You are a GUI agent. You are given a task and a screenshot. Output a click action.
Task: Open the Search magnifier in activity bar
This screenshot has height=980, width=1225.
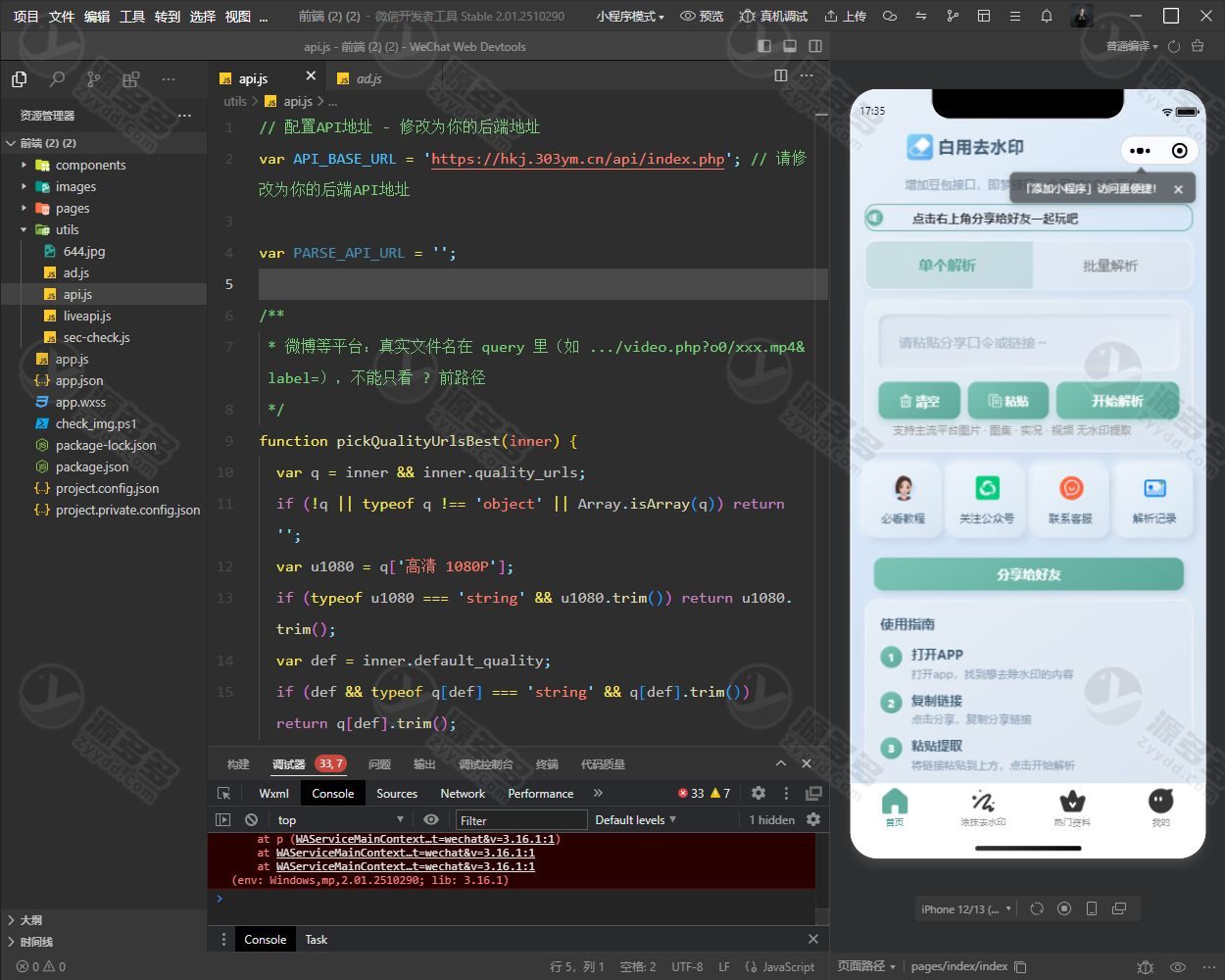coord(57,79)
